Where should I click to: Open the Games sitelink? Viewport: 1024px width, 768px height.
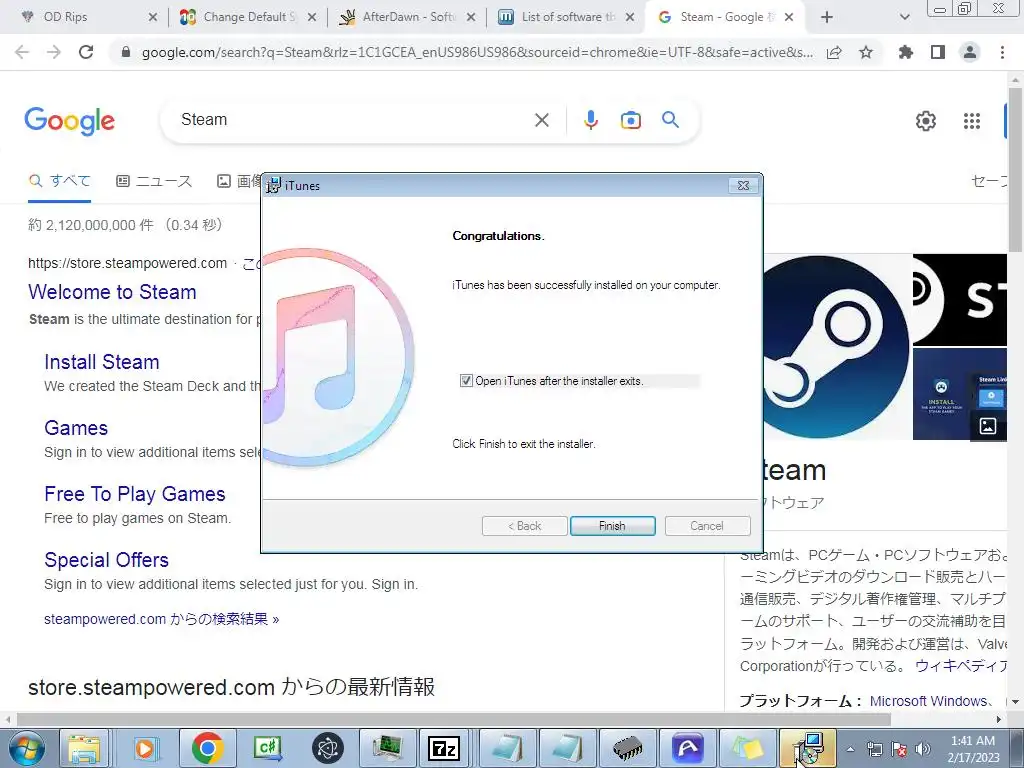pos(76,428)
